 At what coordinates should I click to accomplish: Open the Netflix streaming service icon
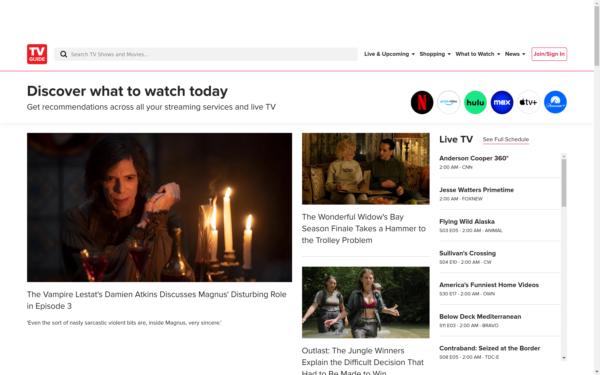click(x=422, y=102)
